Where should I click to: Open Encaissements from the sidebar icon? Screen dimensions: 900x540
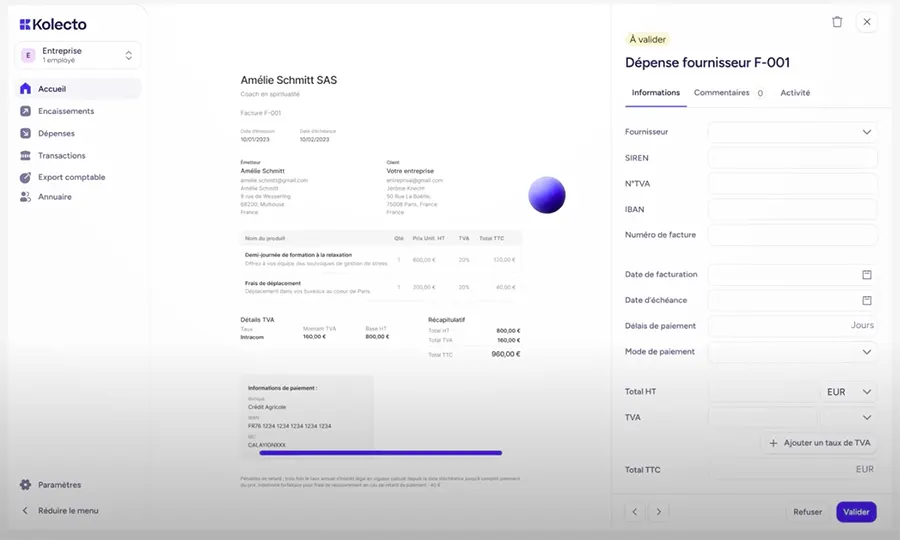(x=25, y=111)
